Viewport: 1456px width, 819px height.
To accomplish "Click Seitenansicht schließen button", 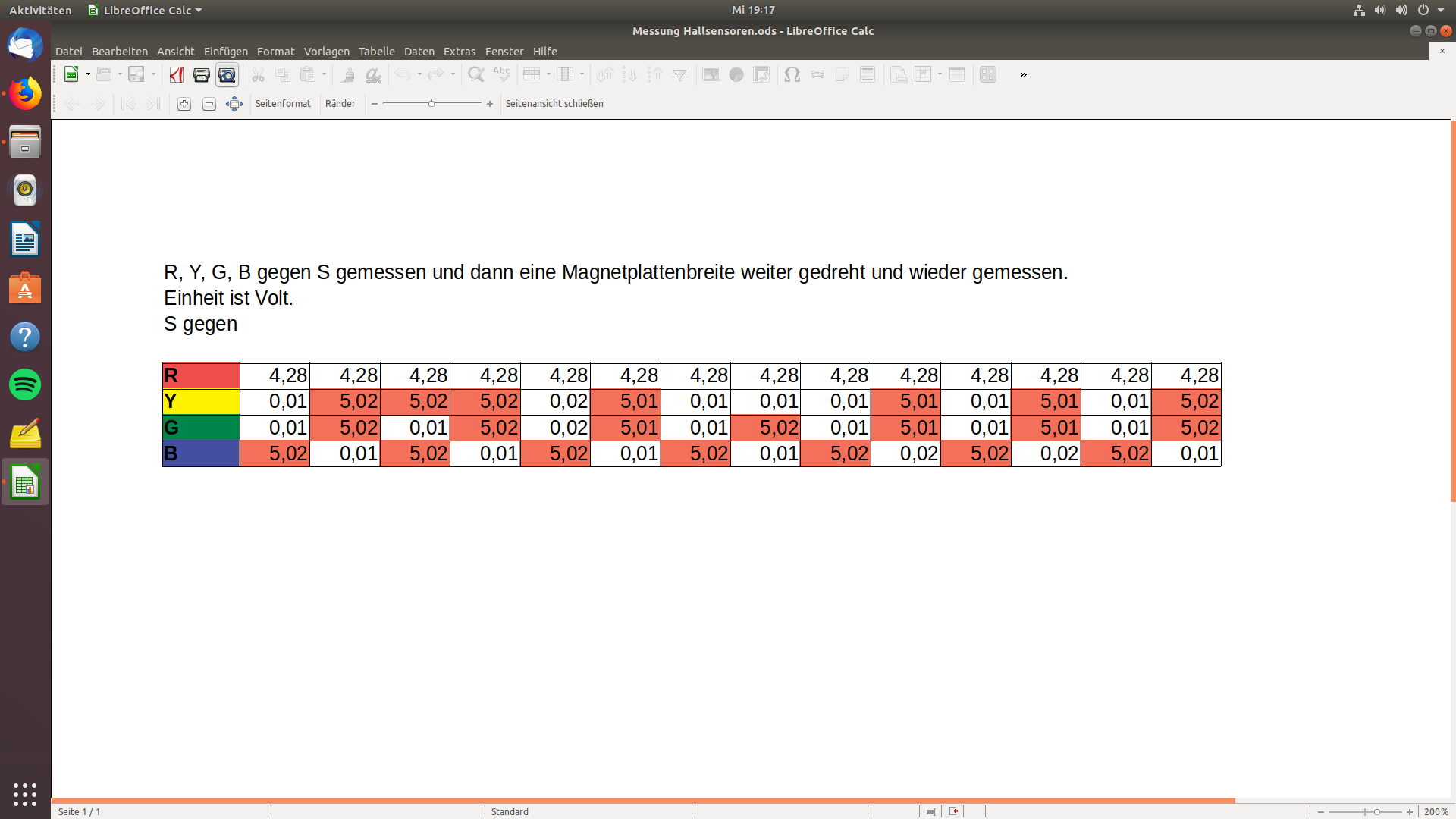I will coord(554,104).
